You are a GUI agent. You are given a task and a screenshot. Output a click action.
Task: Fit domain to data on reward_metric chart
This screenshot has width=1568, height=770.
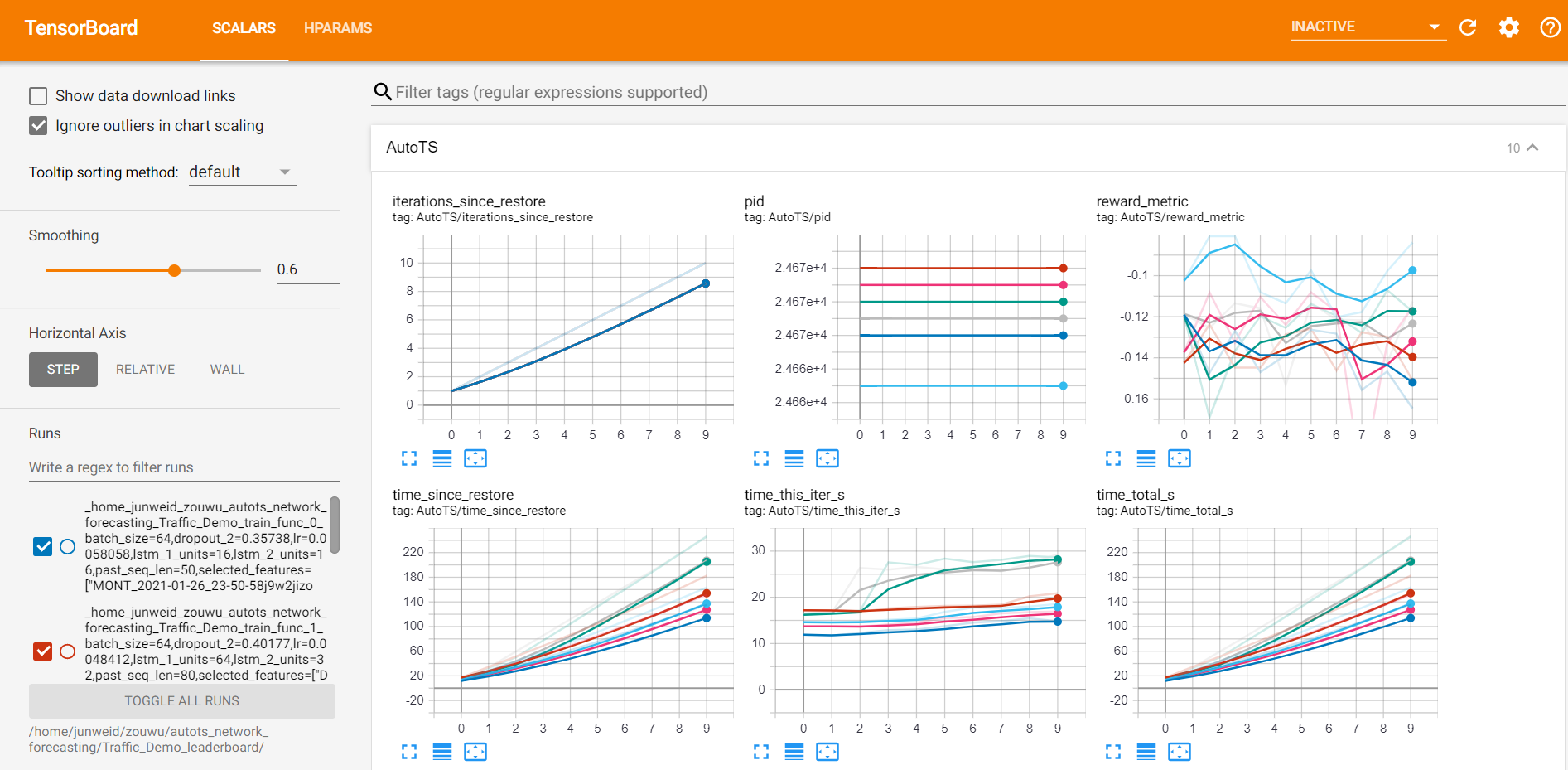1179,458
